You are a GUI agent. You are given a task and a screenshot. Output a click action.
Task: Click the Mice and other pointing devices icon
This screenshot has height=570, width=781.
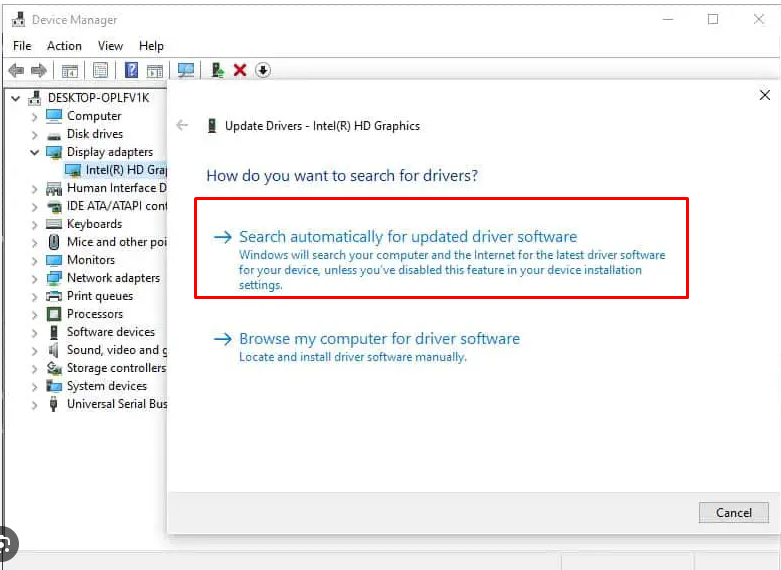tap(54, 242)
